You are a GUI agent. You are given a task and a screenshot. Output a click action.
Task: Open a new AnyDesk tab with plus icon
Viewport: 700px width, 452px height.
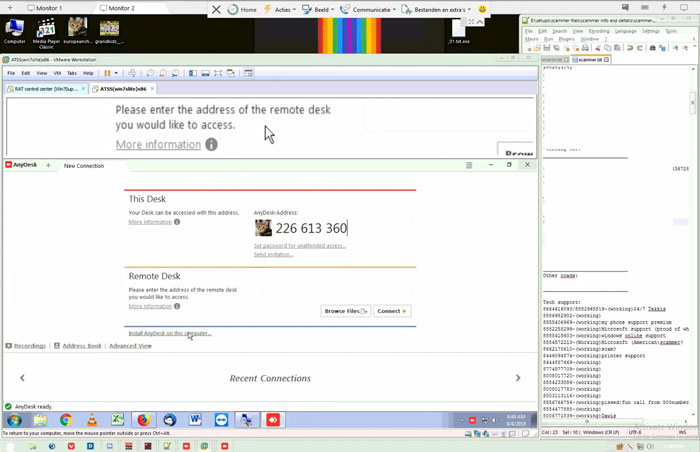48,165
